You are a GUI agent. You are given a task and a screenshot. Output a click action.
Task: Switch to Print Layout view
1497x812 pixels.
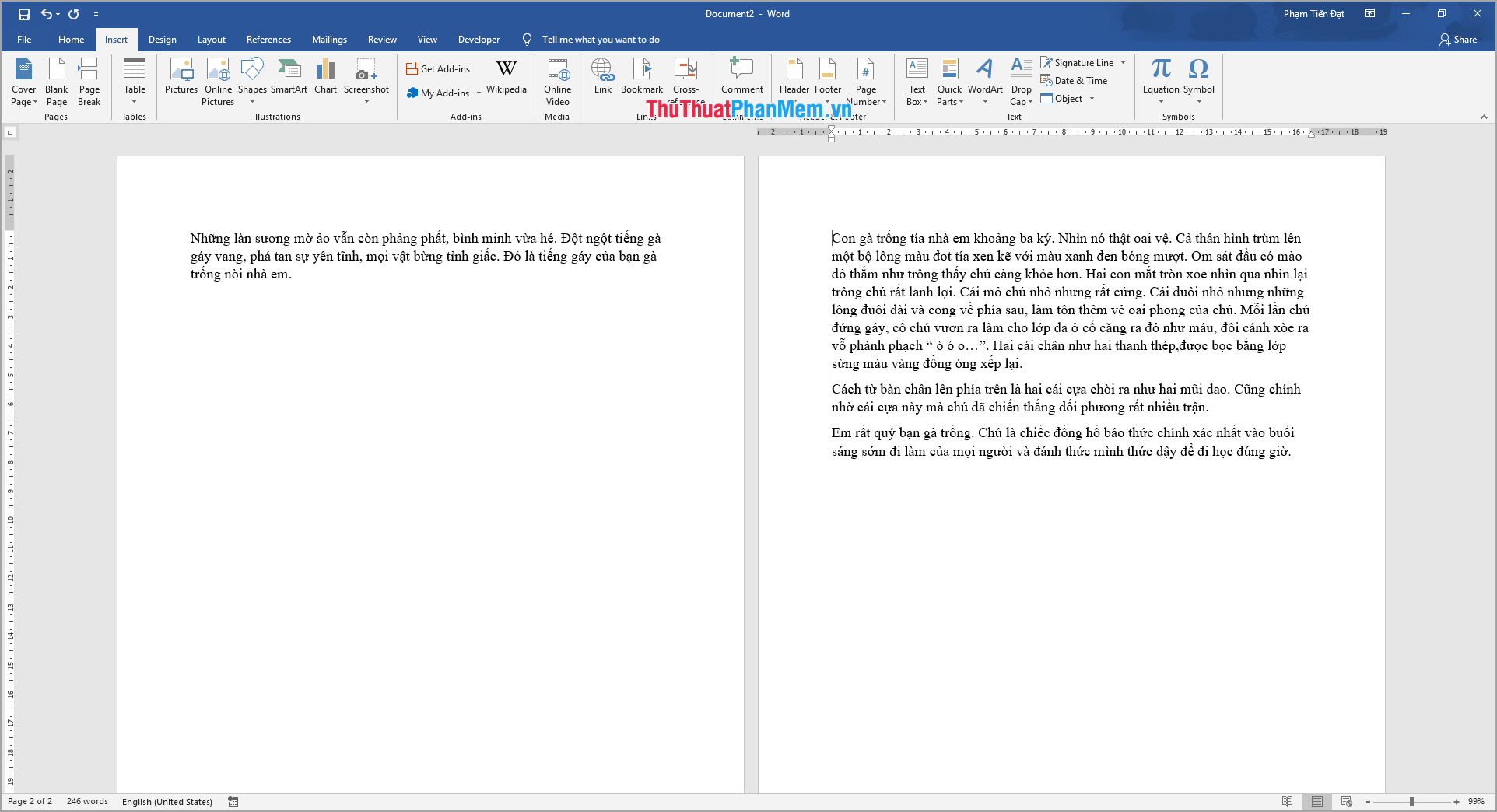1317,802
